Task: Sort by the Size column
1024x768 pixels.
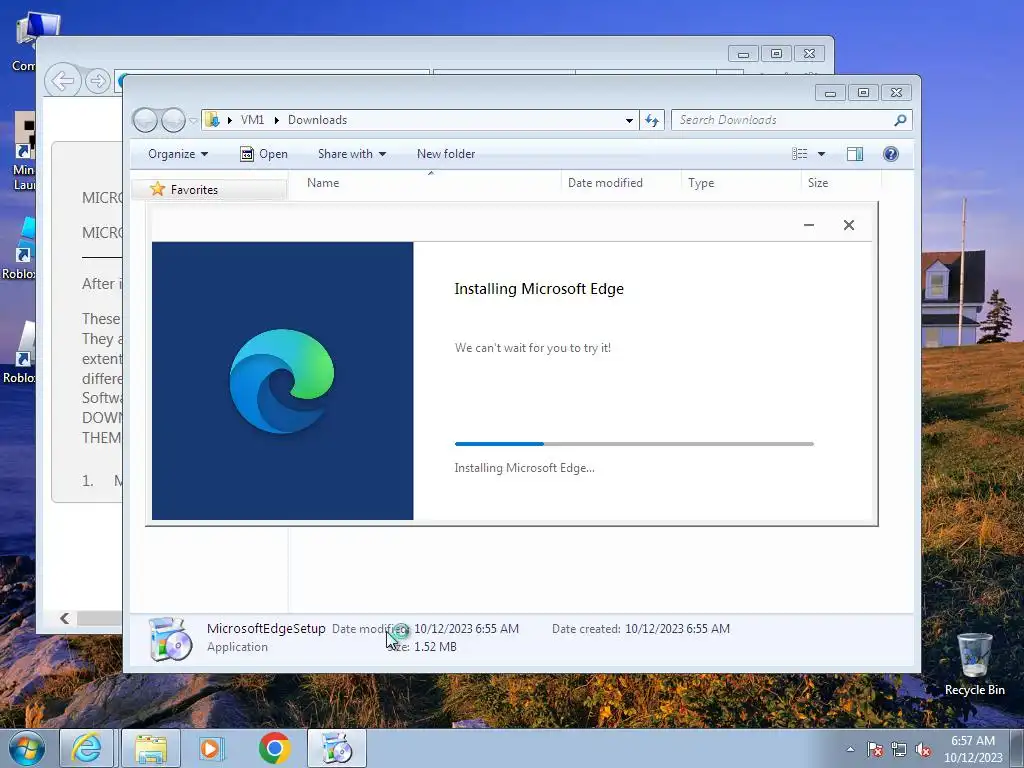Action: 841,183
